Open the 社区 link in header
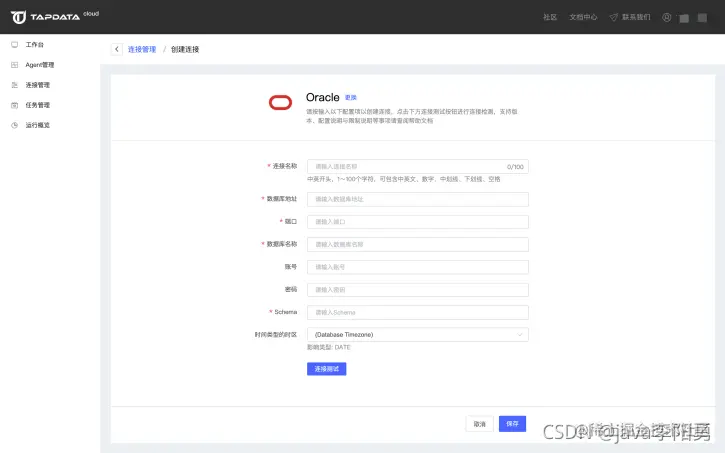 point(550,17)
